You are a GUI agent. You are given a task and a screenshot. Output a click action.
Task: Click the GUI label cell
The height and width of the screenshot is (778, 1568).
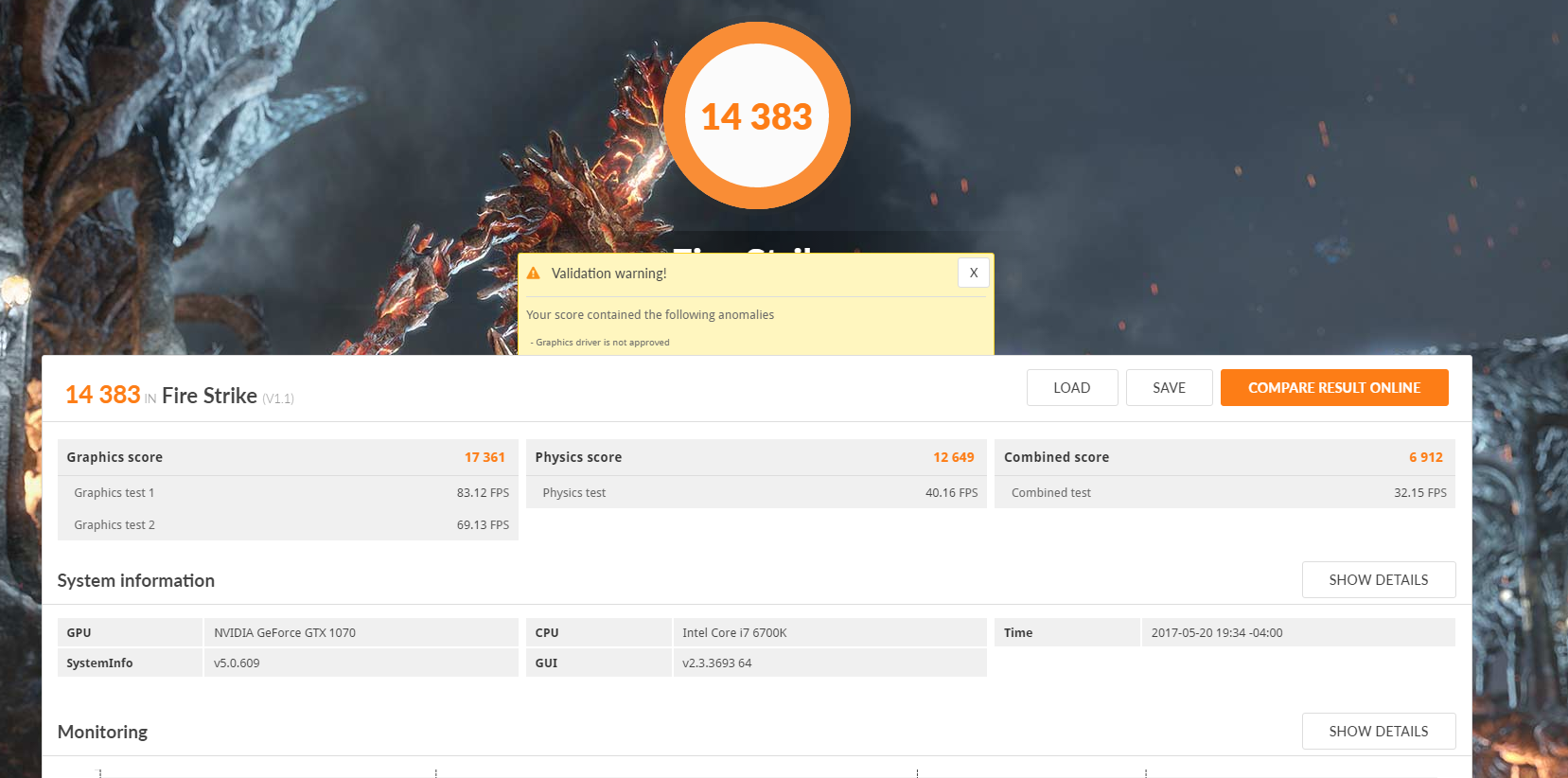pyautogui.click(x=599, y=663)
